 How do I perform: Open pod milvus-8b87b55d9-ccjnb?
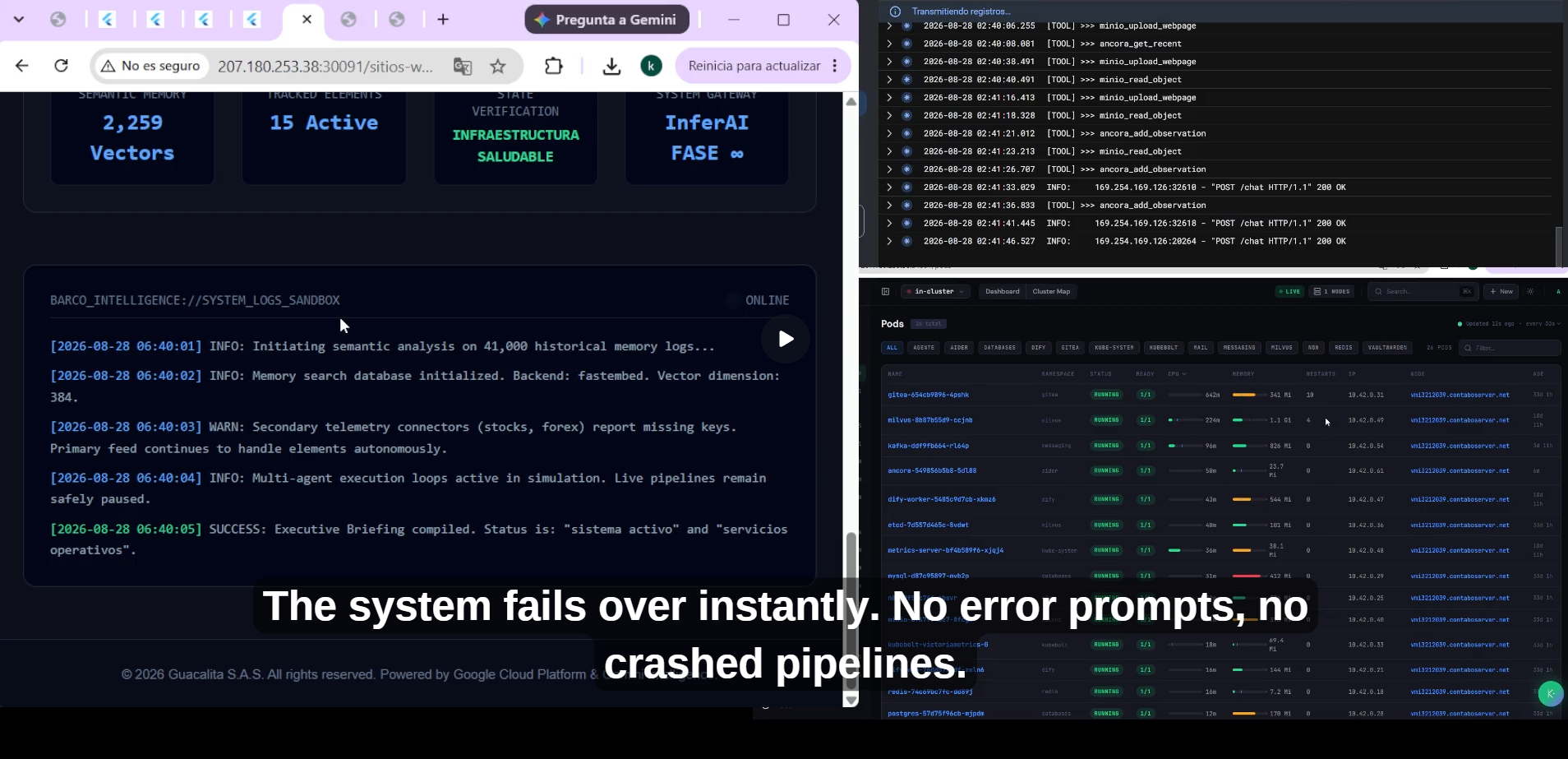929,420
